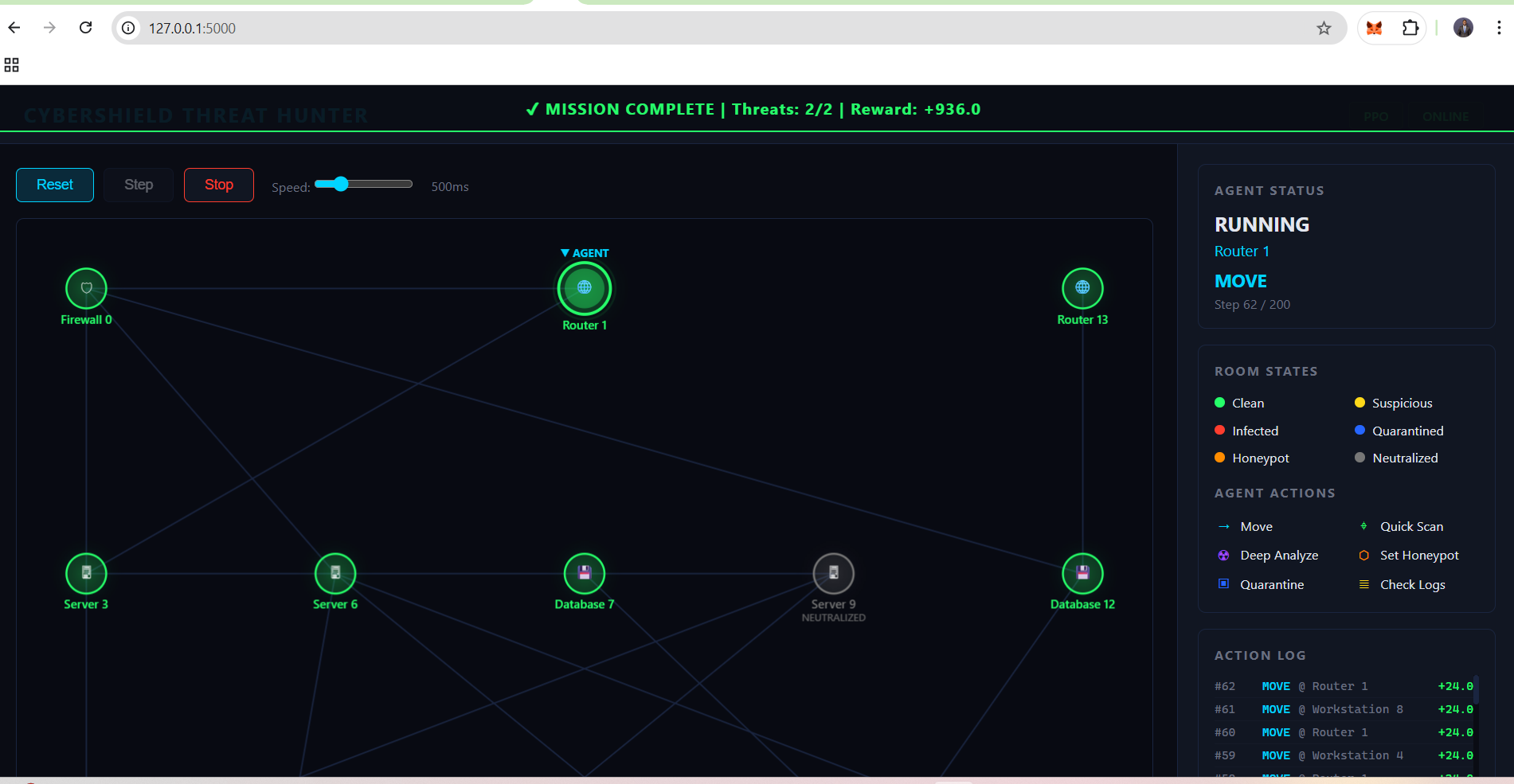Image resolution: width=1514 pixels, height=784 pixels.
Task: Click the "Quick Scan" label text
Action: [x=1411, y=527]
